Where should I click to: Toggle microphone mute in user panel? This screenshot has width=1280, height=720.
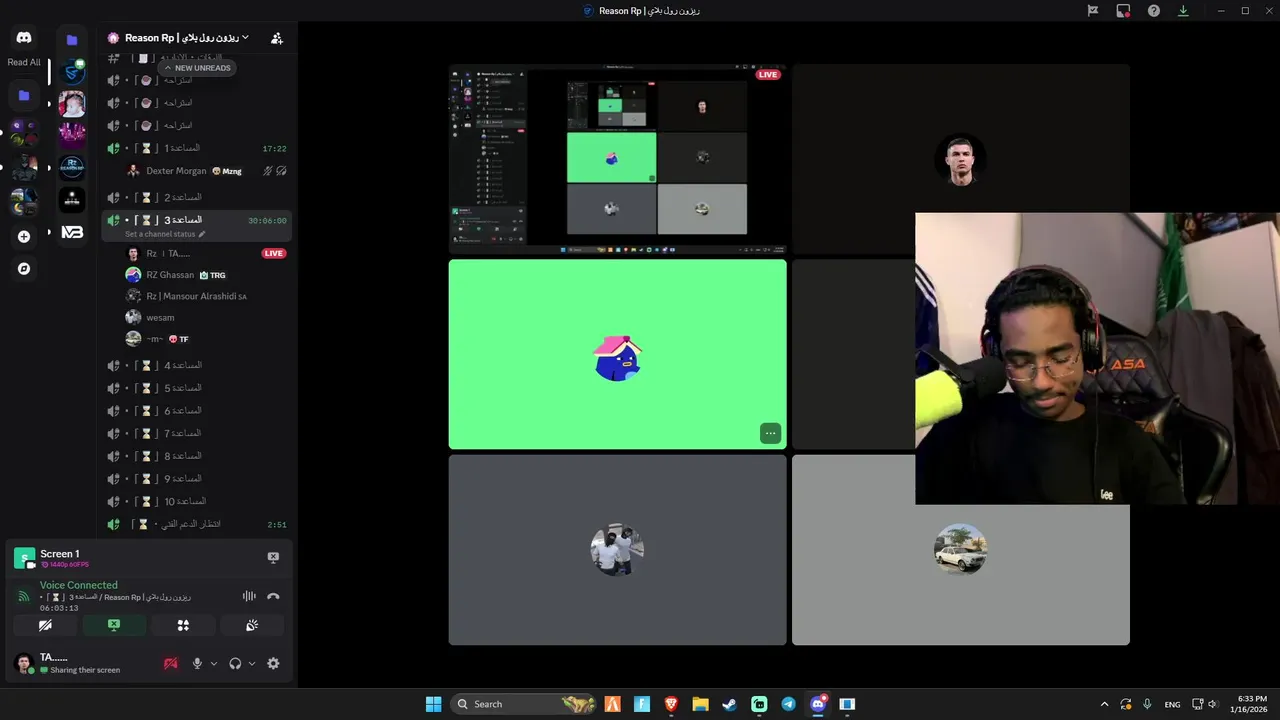[x=197, y=663]
